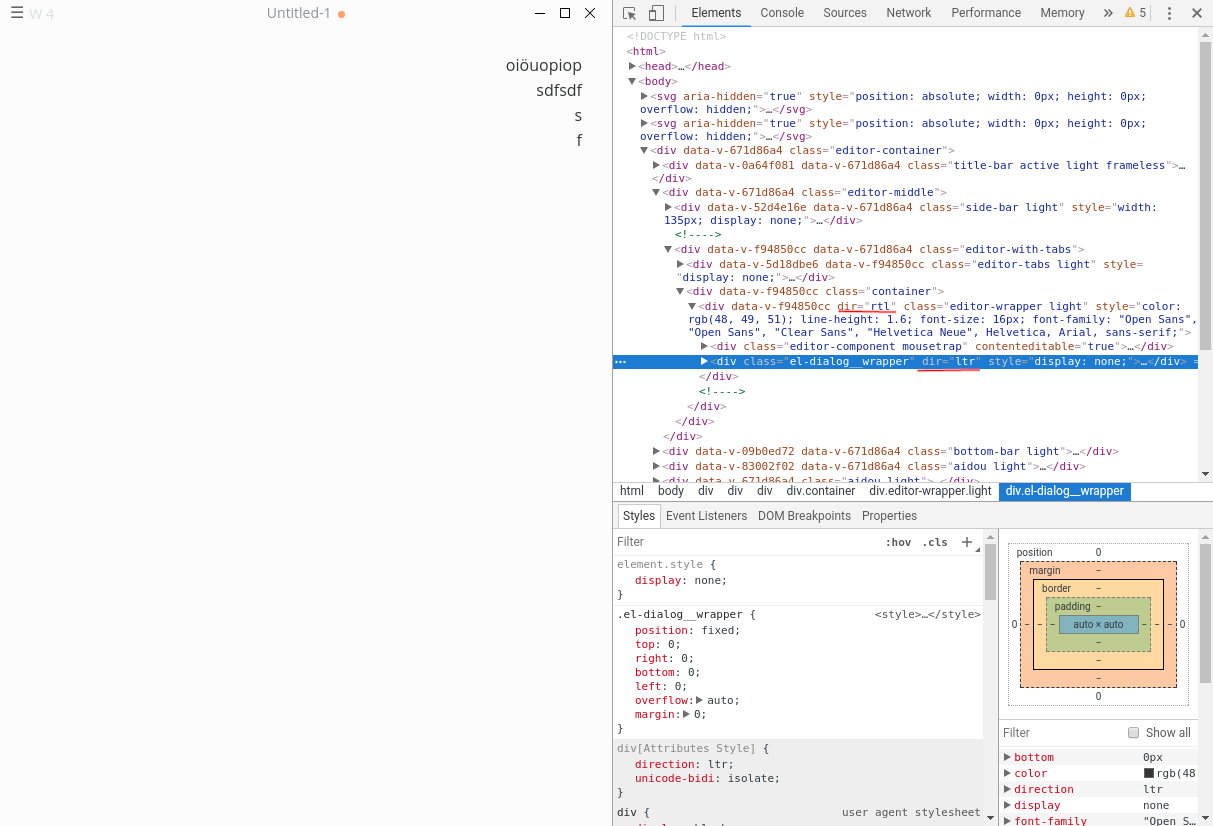The width and height of the screenshot is (1213, 826).
Task: Select the Styles sub-tab
Action: click(638, 516)
